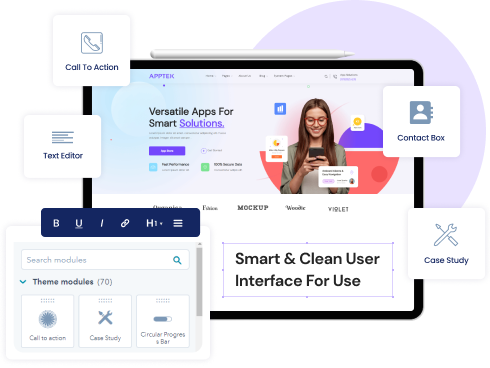Click the MOCKUP brand logo
The width and height of the screenshot is (490, 368).
pos(253,208)
